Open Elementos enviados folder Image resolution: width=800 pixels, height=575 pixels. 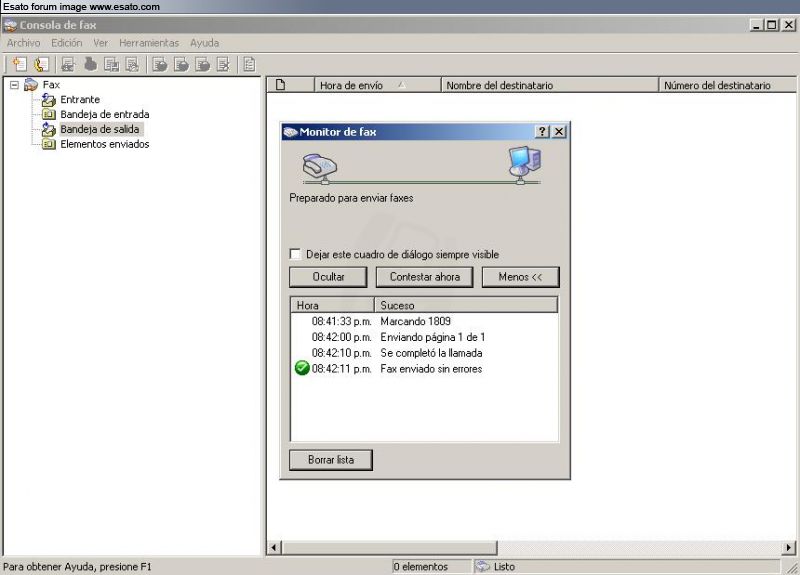pos(104,144)
